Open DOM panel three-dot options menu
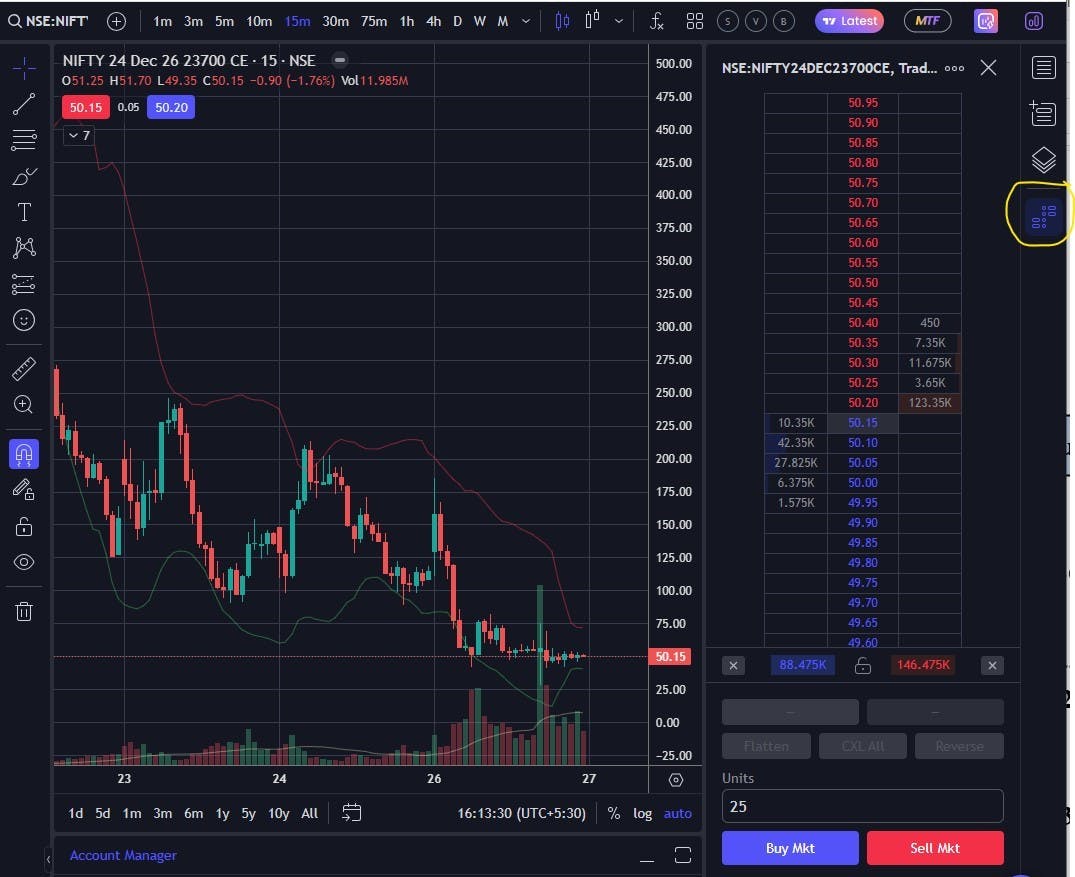The image size is (1075, 877). [954, 68]
